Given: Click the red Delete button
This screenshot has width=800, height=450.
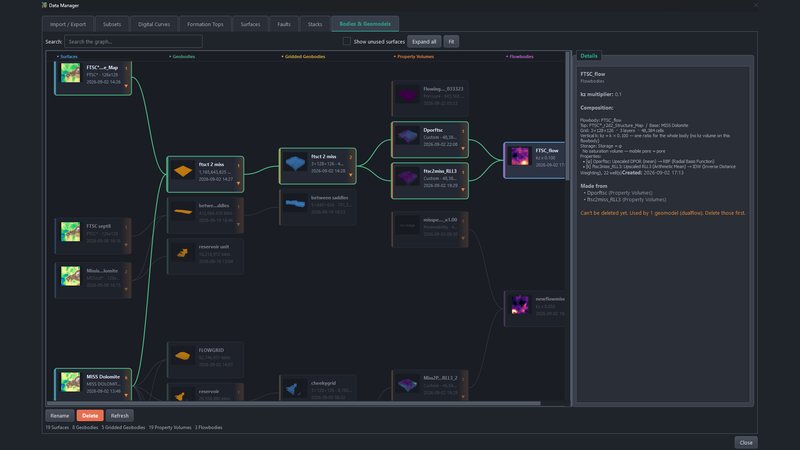Looking at the screenshot, I should pos(90,415).
